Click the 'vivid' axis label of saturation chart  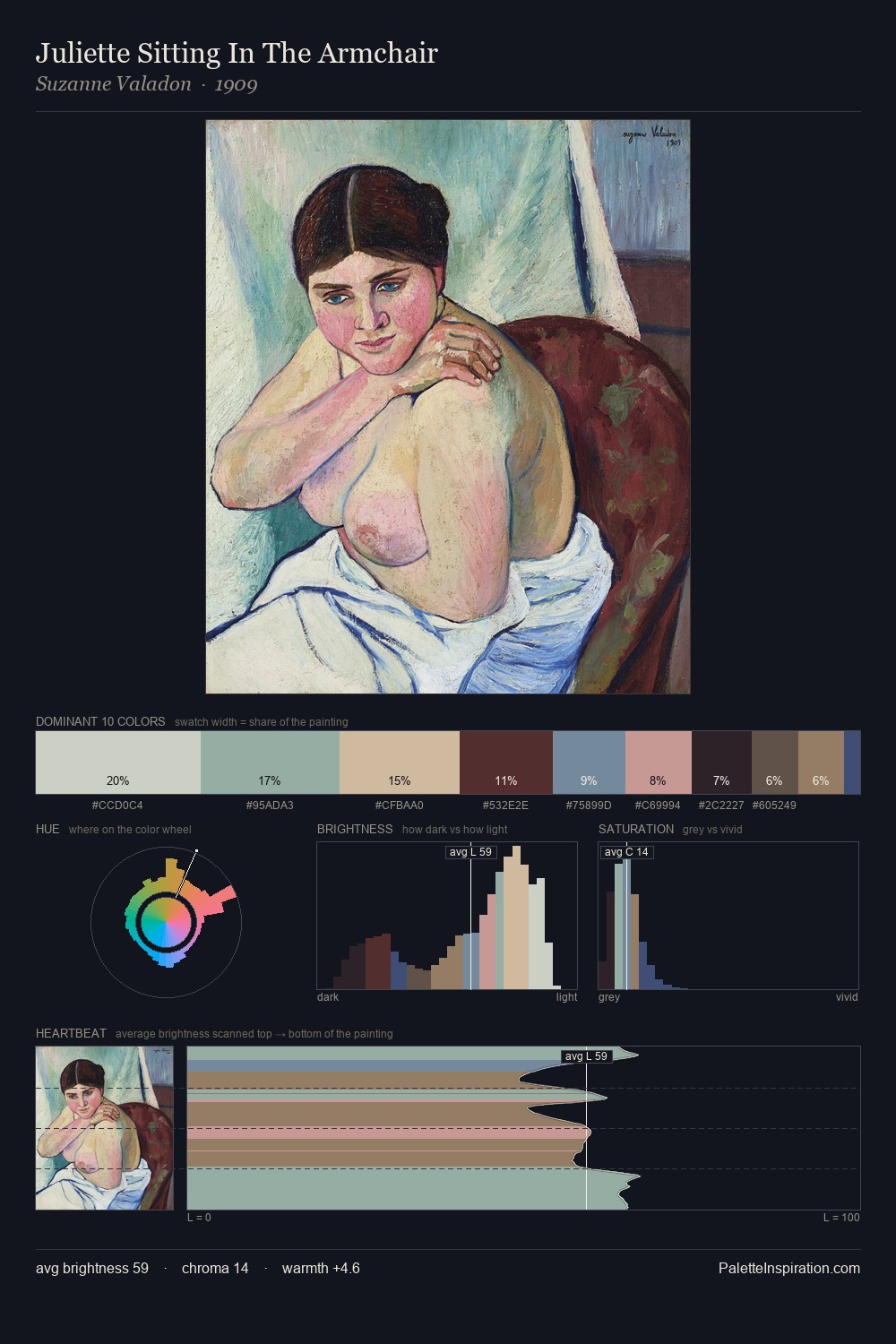click(847, 997)
